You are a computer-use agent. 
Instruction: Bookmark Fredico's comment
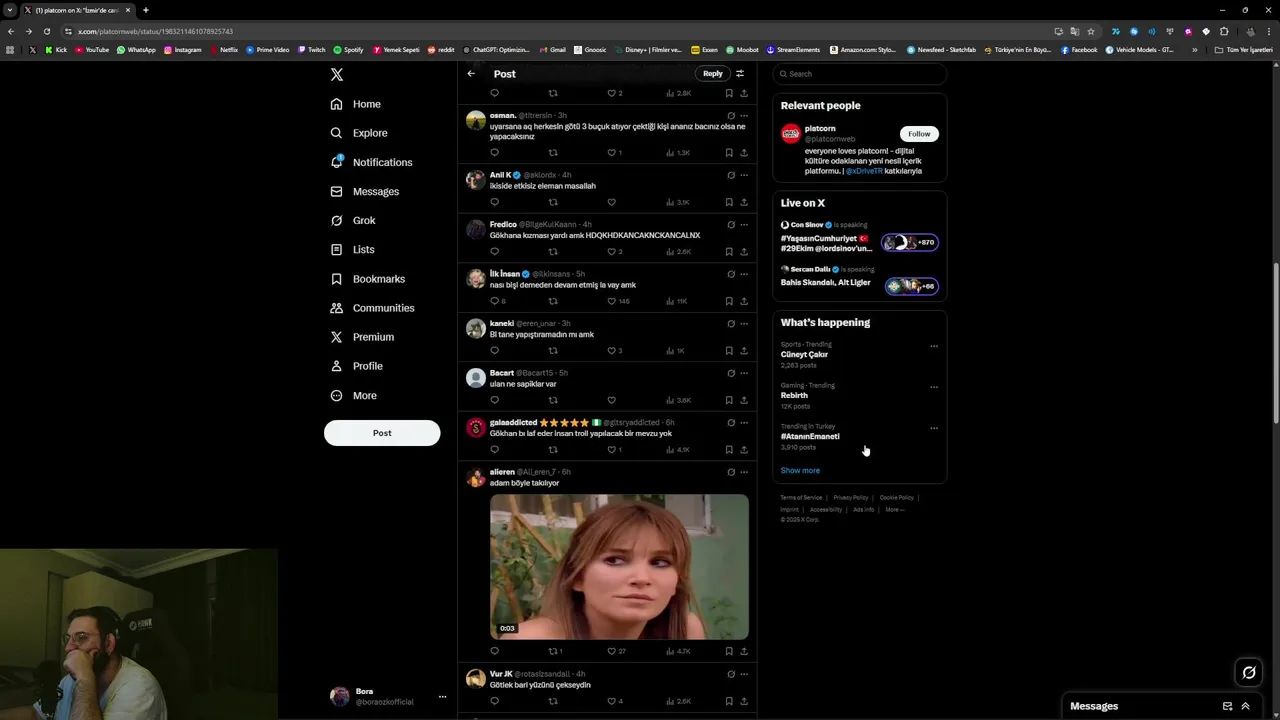[x=729, y=252]
